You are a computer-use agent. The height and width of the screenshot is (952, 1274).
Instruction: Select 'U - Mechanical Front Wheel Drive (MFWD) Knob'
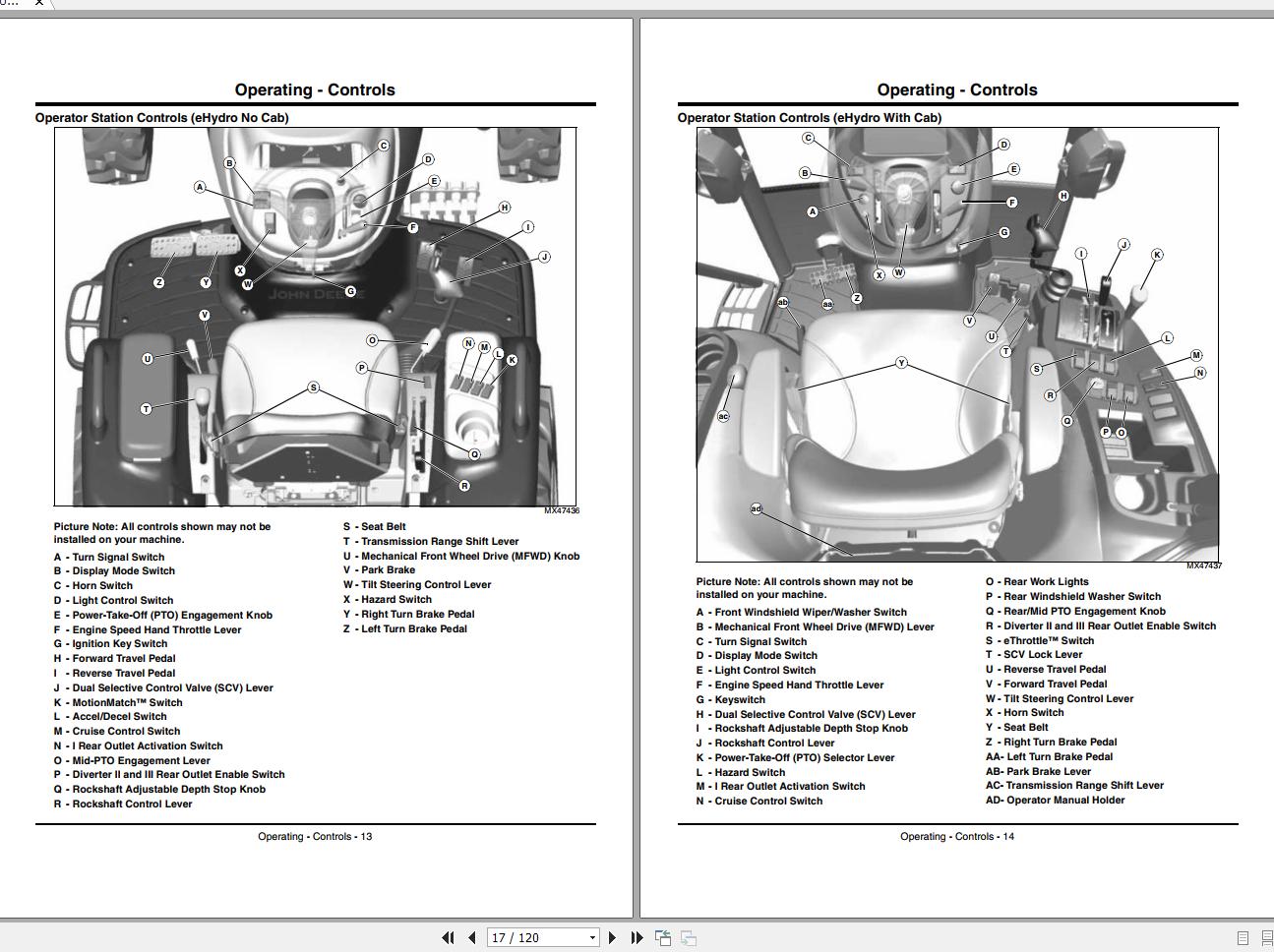[461, 556]
